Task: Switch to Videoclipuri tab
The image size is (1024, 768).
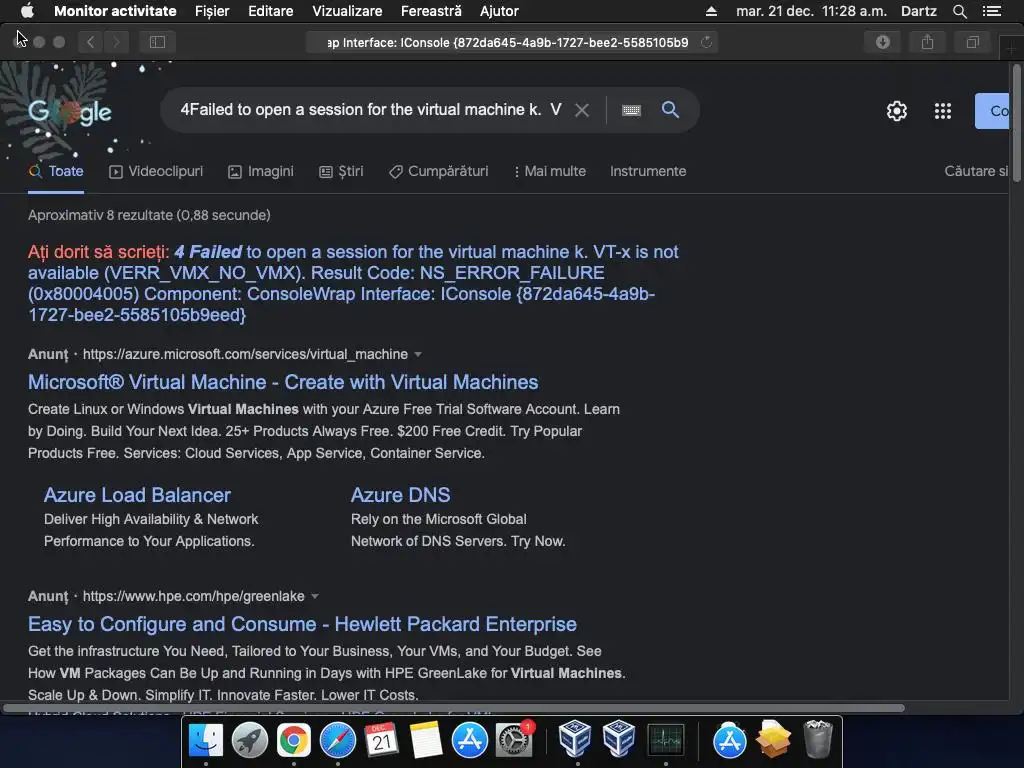Action: click(156, 172)
